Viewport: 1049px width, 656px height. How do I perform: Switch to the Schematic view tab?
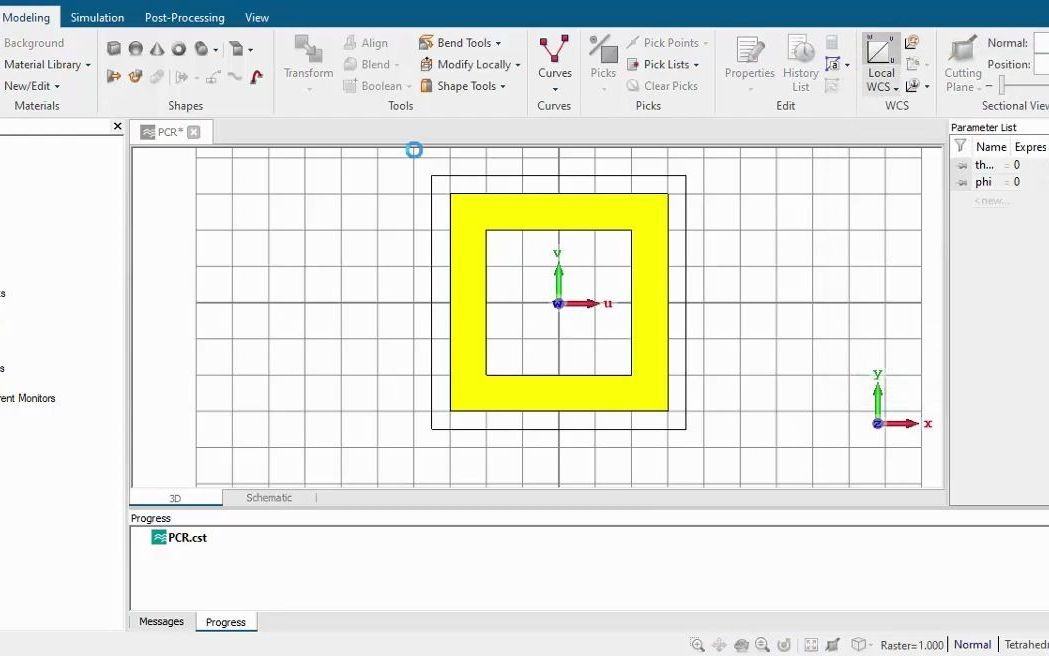point(269,498)
